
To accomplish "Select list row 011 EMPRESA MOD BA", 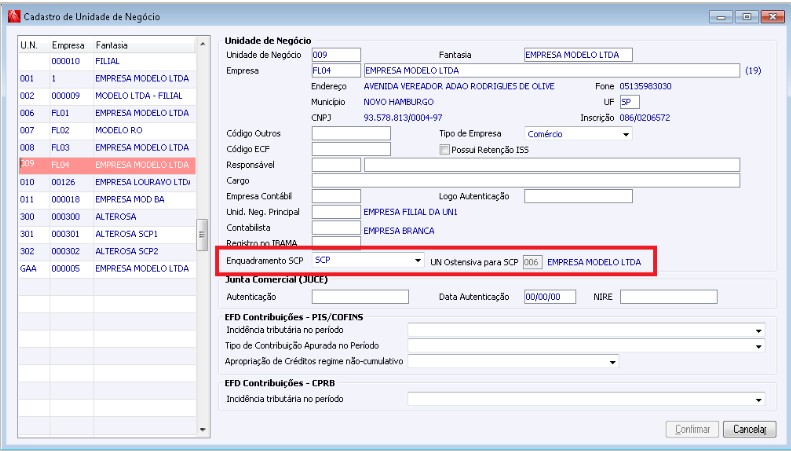I will [x=107, y=199].
